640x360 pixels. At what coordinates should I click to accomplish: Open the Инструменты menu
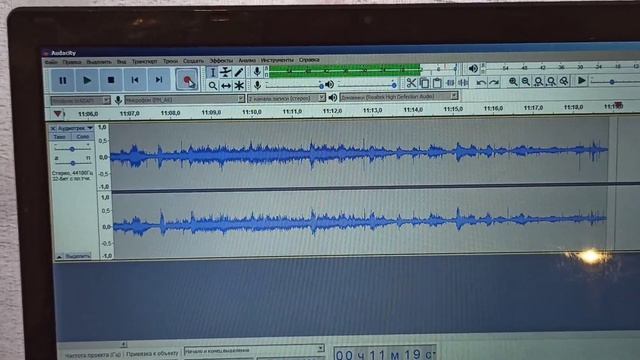coord(277,60)
